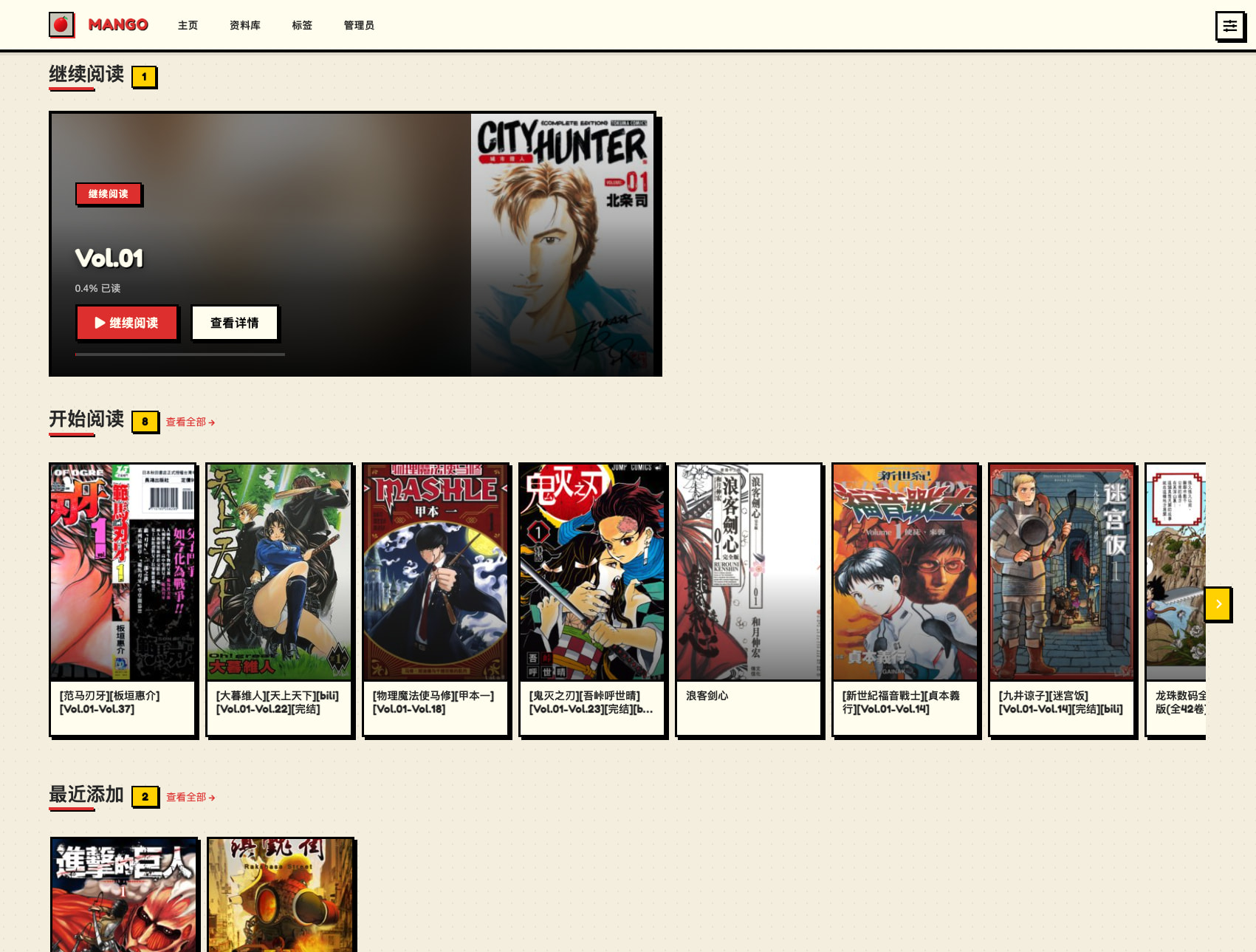Open the City Hunter cover image
The image size is (1256, 952).
563,244
